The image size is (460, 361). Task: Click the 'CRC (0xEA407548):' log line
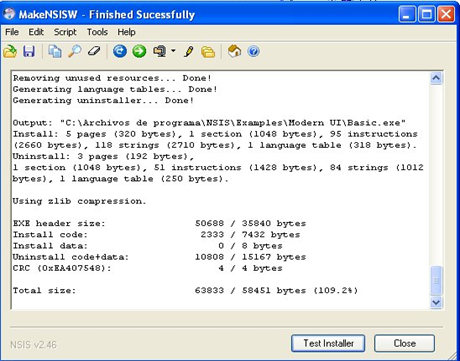coord(147,268)
